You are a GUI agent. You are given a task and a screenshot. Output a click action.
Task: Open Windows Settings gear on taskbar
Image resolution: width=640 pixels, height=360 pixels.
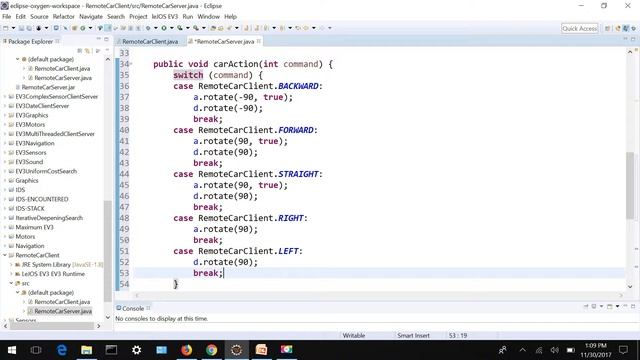(136, 350)
